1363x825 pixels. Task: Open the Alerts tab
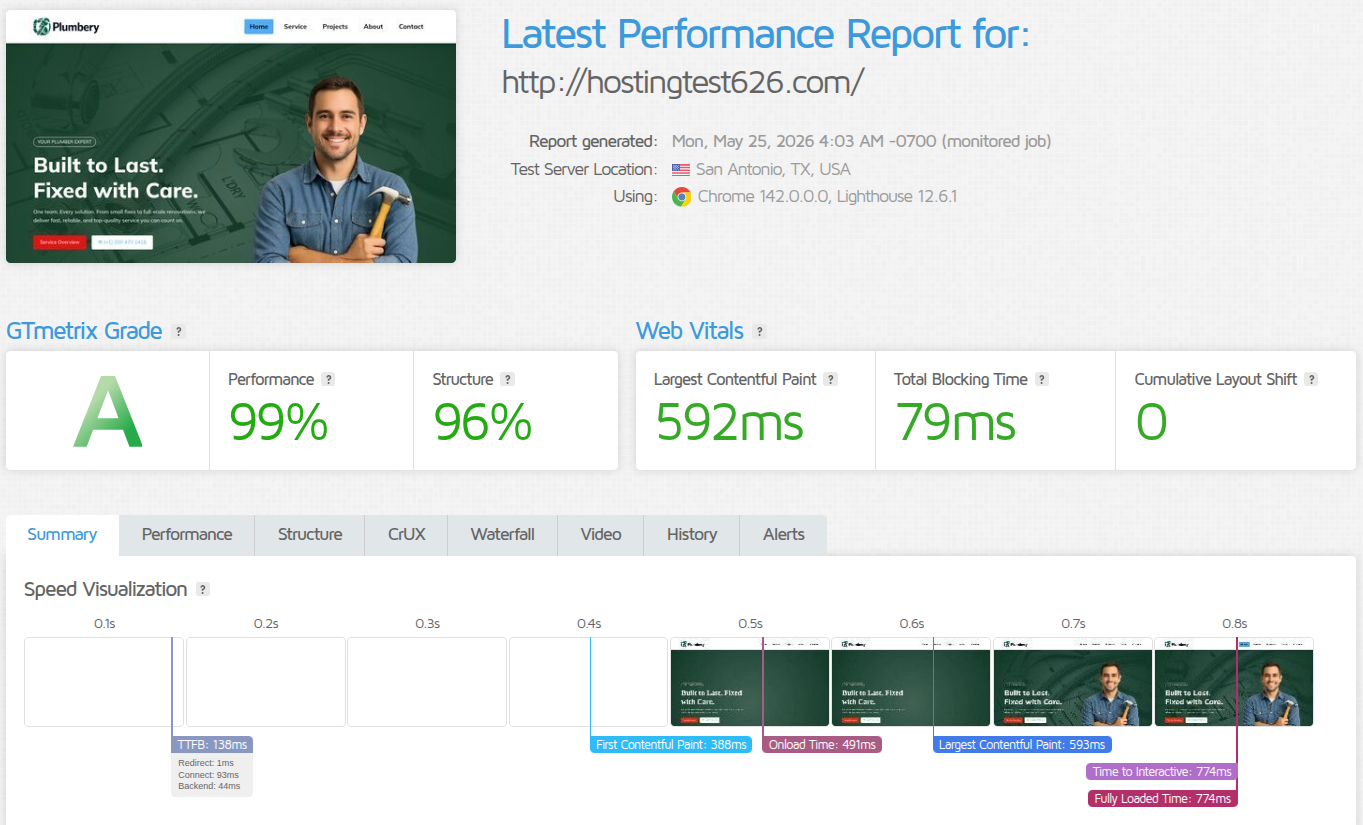coord(784,535)
